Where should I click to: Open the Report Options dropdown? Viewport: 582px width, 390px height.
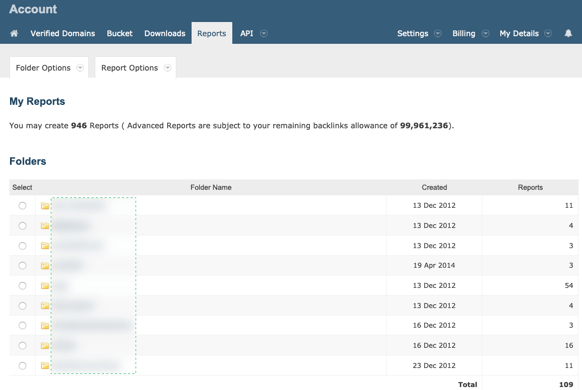tap(135, 68)
